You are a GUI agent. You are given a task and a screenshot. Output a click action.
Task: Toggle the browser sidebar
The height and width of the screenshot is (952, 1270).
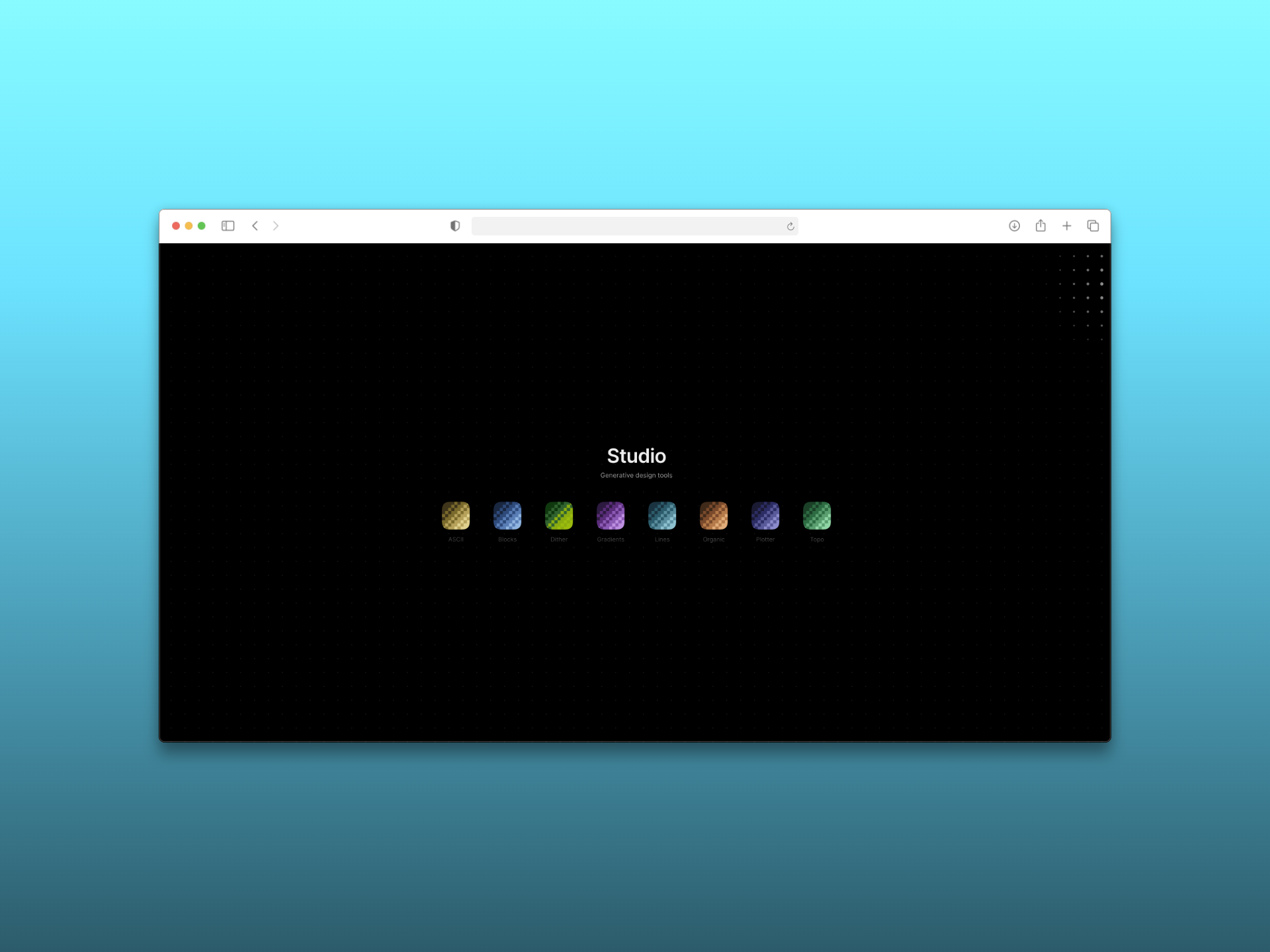[228, 226]
